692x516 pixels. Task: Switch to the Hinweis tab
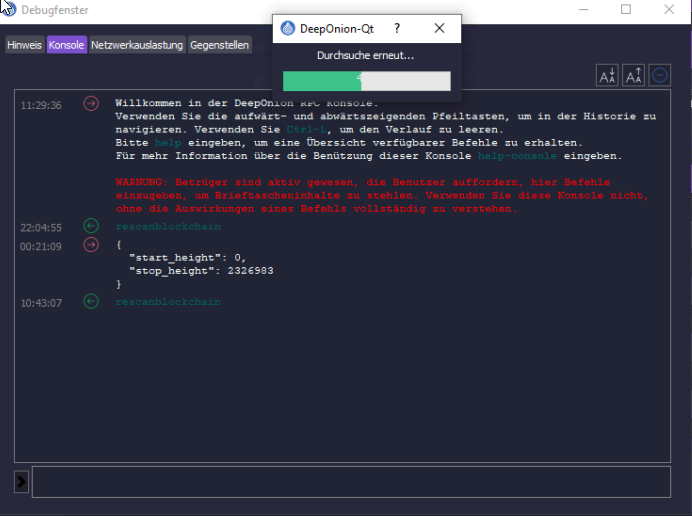(24, 45)
